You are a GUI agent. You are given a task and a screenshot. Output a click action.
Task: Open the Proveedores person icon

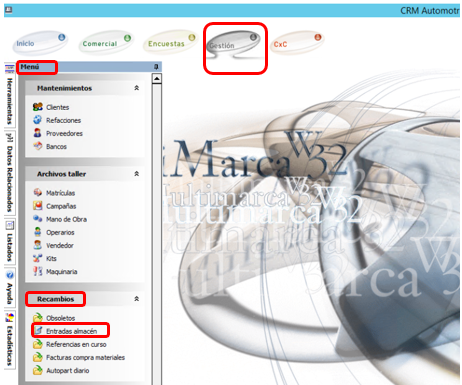(x=38, y=133)
